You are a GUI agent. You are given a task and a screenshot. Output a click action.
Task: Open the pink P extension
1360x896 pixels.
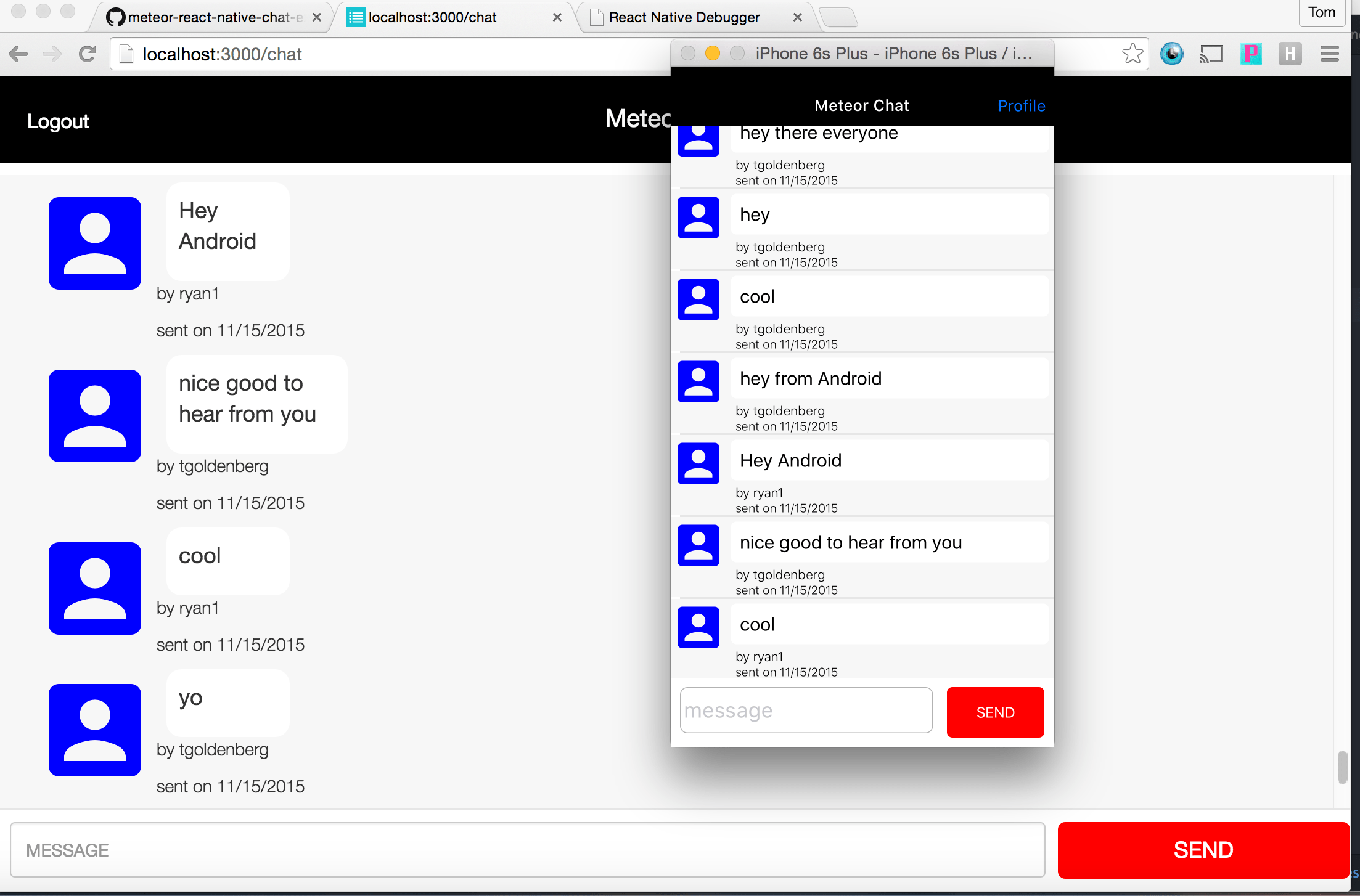[x=1251, y=54]
